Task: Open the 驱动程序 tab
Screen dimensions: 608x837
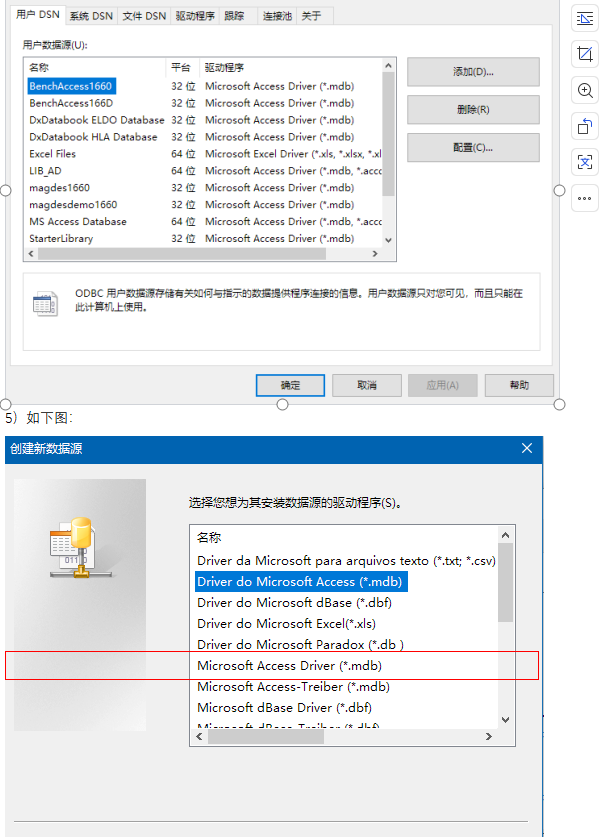Action: click(x=195, y=16)
